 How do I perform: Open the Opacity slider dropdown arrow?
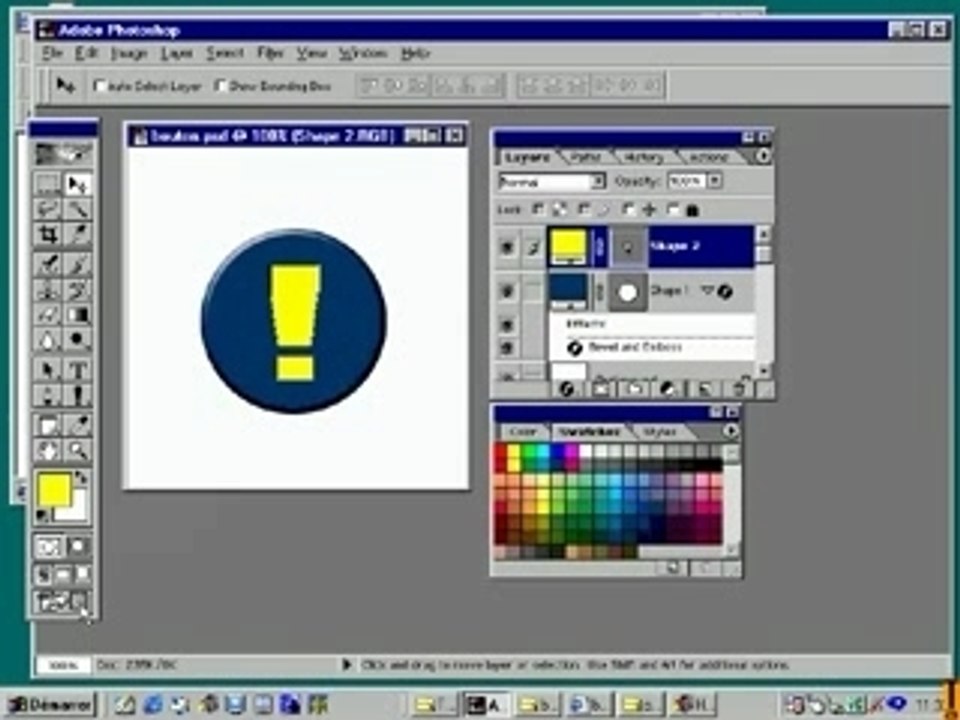(714, 180)
